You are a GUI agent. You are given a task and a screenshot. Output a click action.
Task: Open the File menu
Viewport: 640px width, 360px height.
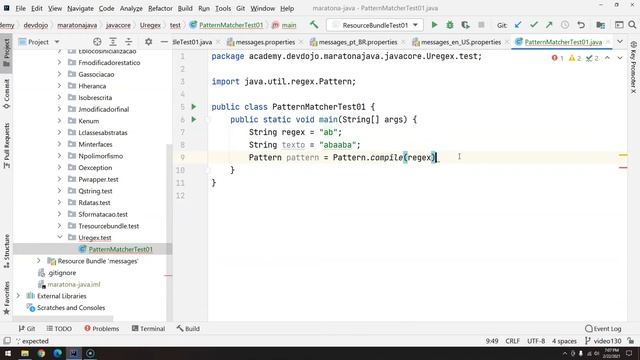[x=20, y=8]
